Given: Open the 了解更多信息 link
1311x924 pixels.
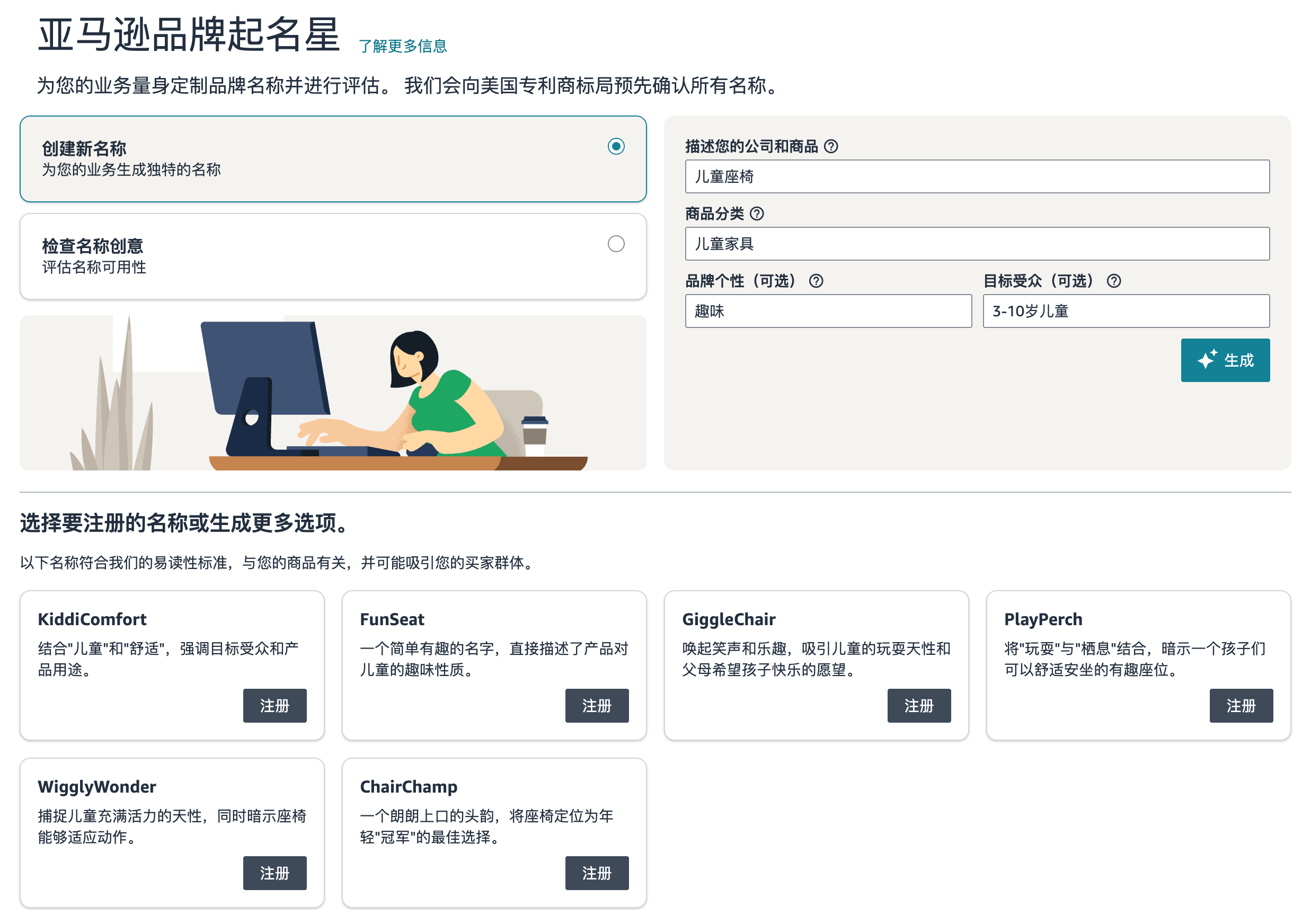Looking at the screenshot, I should 403,46.
